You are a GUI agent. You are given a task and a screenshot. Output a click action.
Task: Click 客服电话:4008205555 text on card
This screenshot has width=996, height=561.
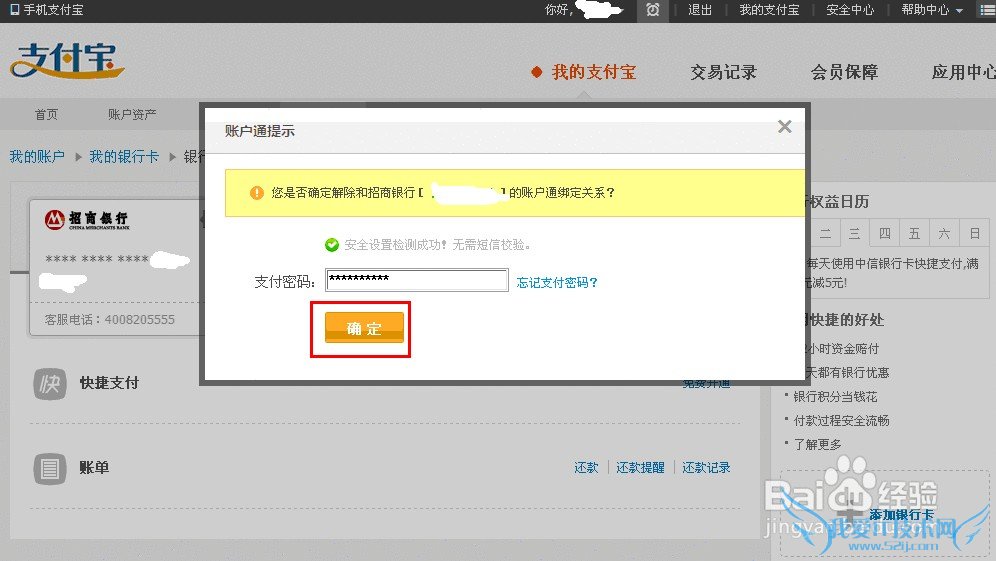click(x=109, y=320)
